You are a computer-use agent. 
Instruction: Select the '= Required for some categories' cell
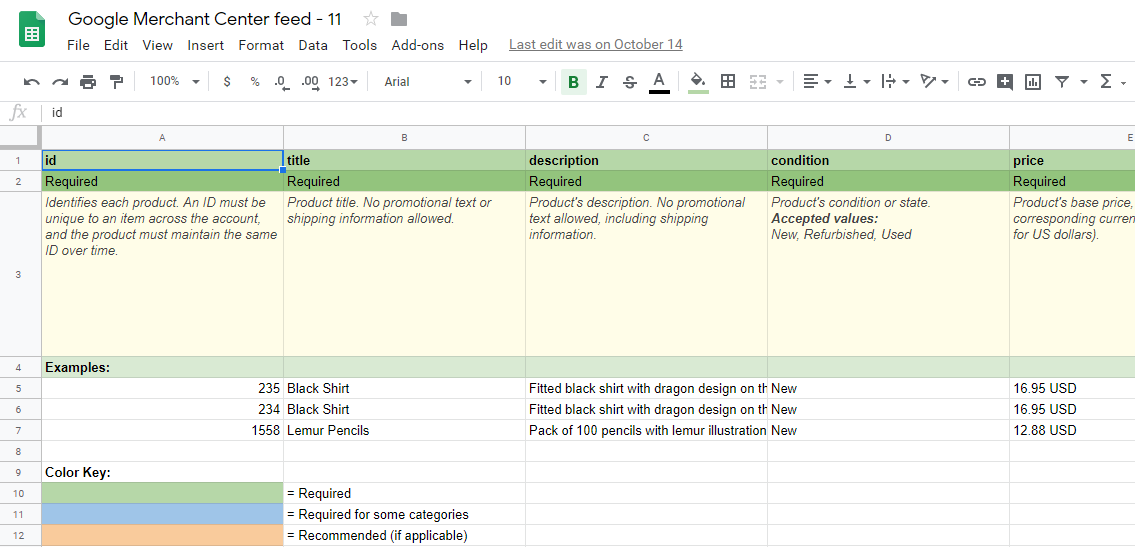(x=405, y=514)
